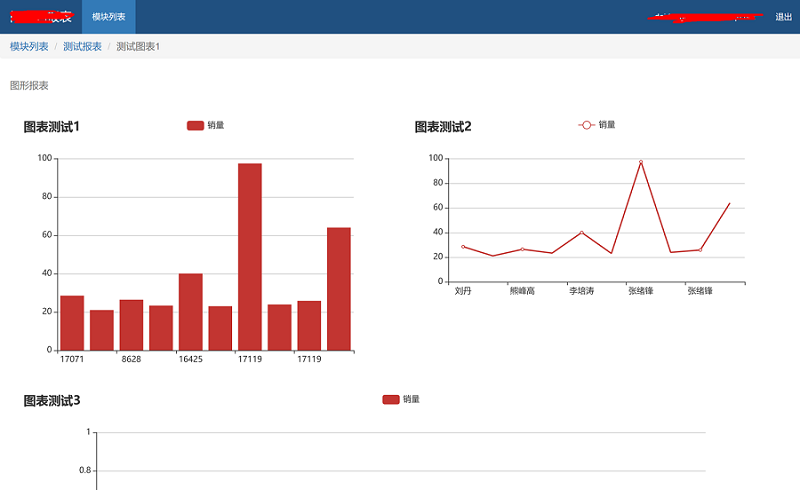Click the 图形报表 section heading
This screenshot has width=800, height=490.
pyautogui.click(x=29, y=85)
